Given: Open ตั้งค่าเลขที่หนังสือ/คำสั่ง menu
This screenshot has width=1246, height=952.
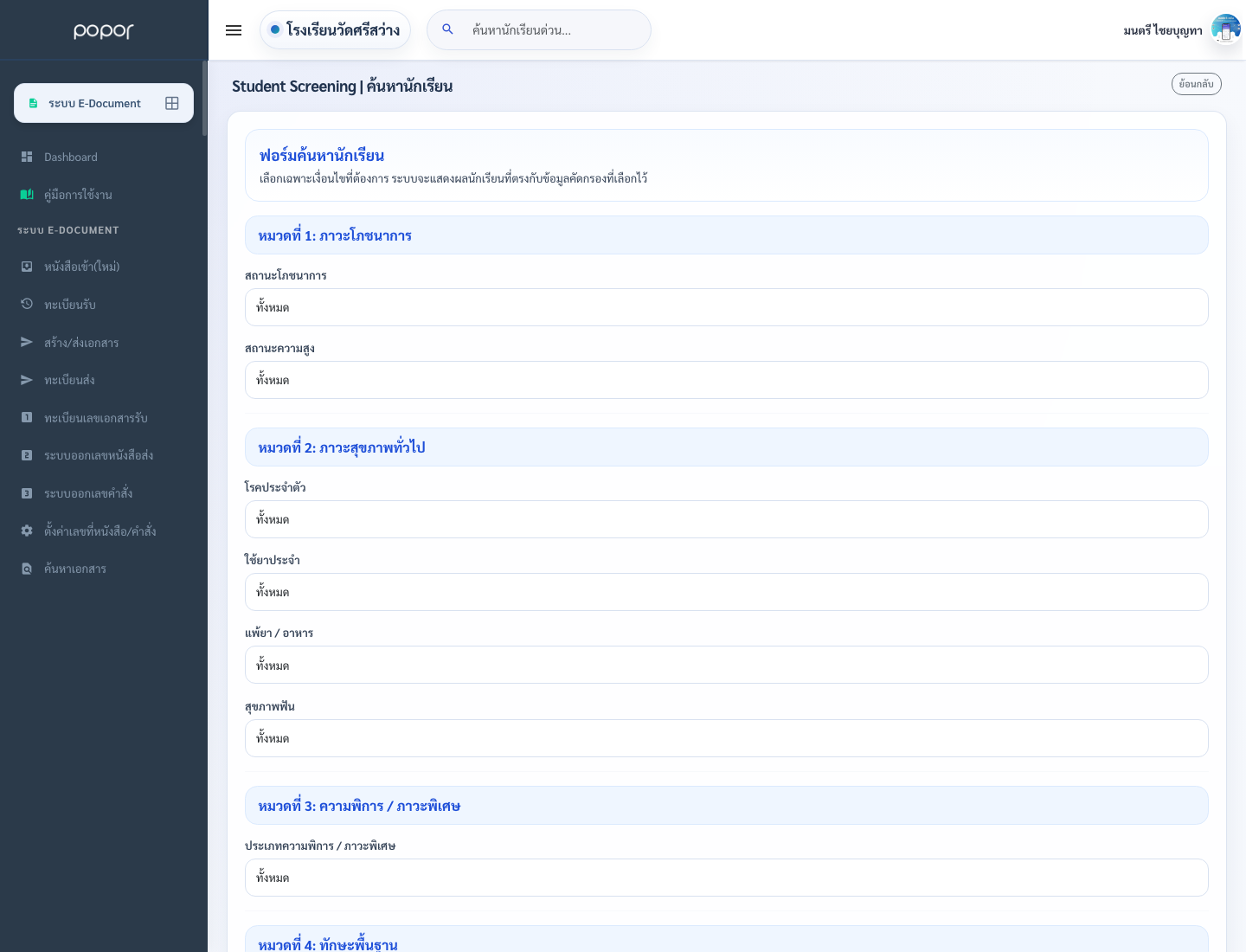Looking at the screenshot, I should [x=104, y=531].
